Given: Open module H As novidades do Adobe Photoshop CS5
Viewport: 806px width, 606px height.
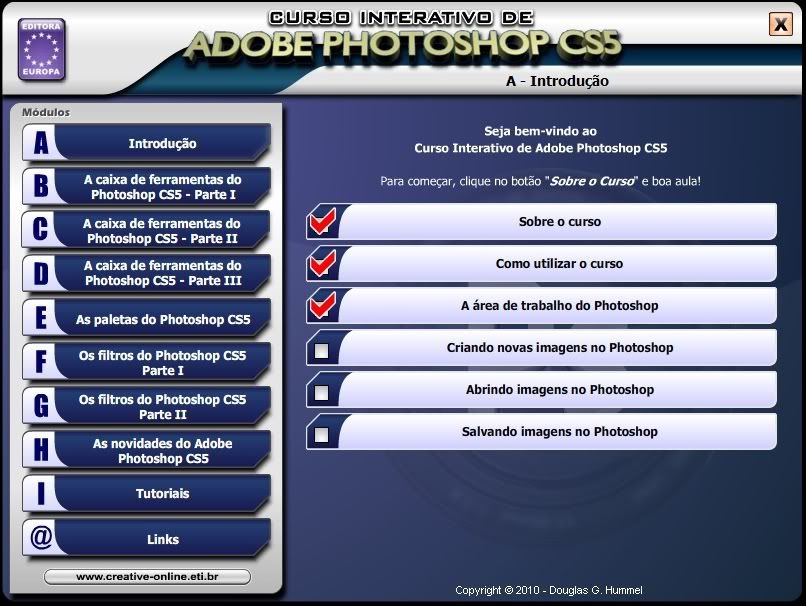Looking at the screenshot, I should [146, 451].
